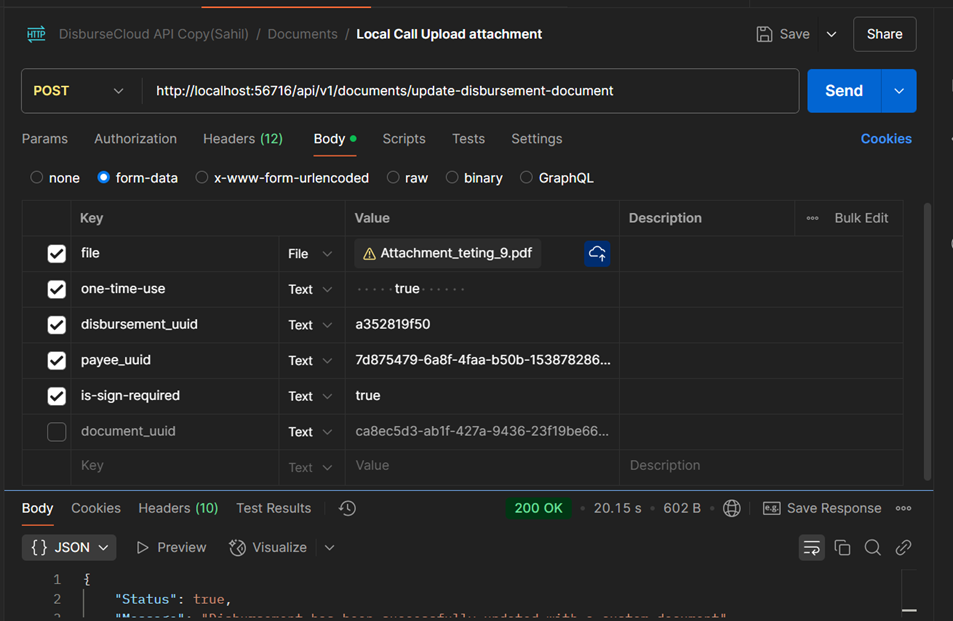Open the JSON format dropdown
This screenshot has height=621, width=953.
click(69, 547)
